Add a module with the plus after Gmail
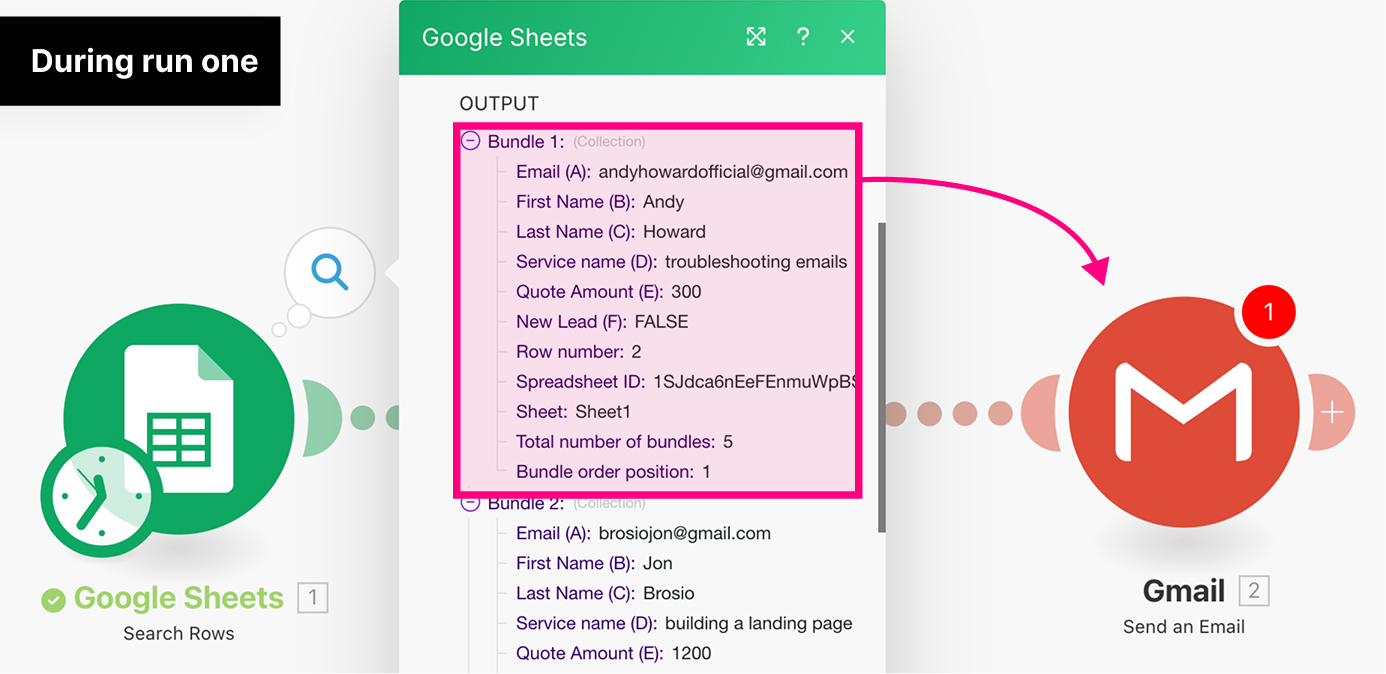Image resolution: width=1386 pixels, height=674 pixels. (1332, 412)
